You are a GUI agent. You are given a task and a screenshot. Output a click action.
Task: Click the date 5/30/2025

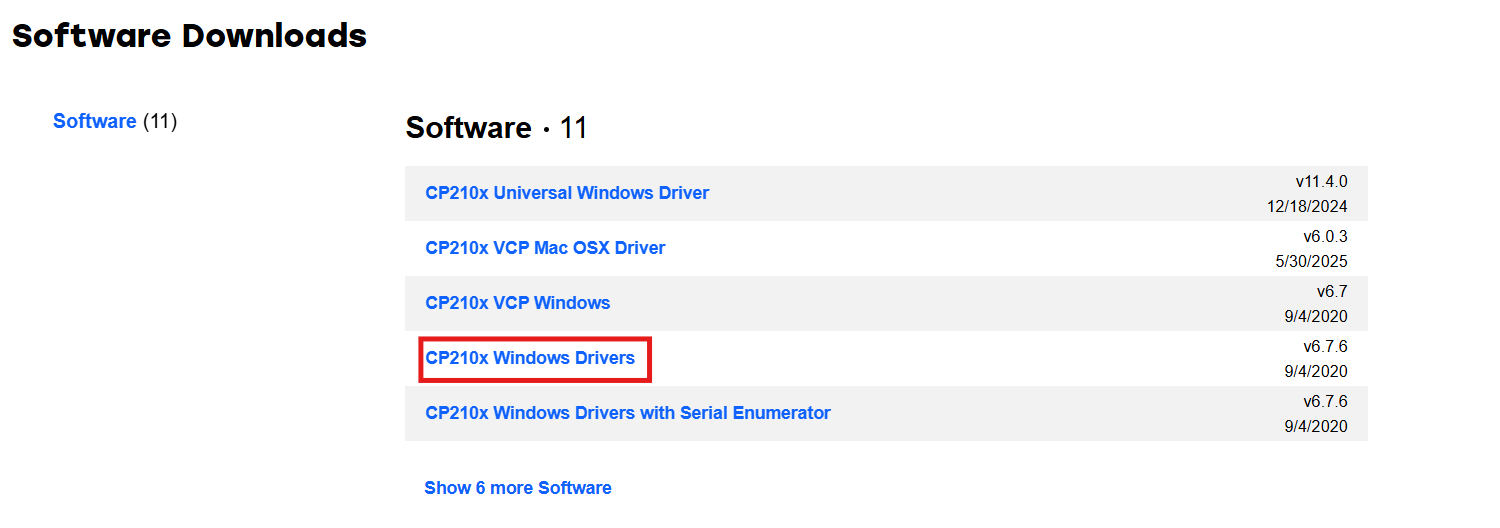pos(1311,262)
